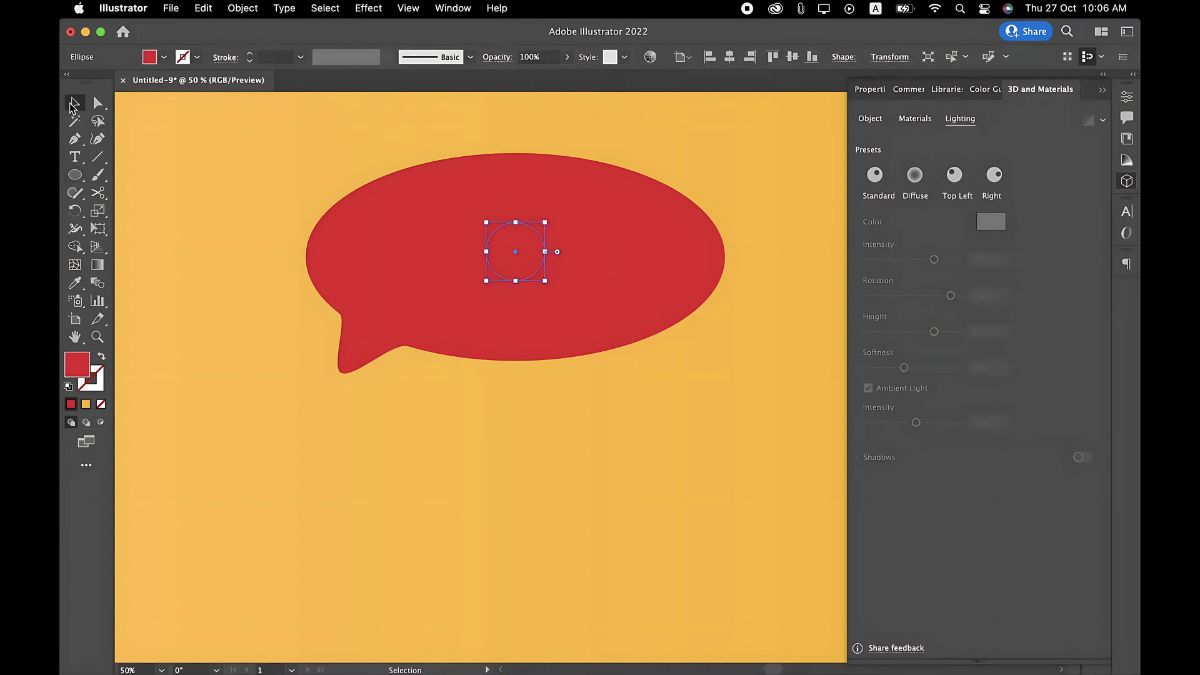Click the Share feedback link
1200x675 pixels.
[x=896, y=648]
